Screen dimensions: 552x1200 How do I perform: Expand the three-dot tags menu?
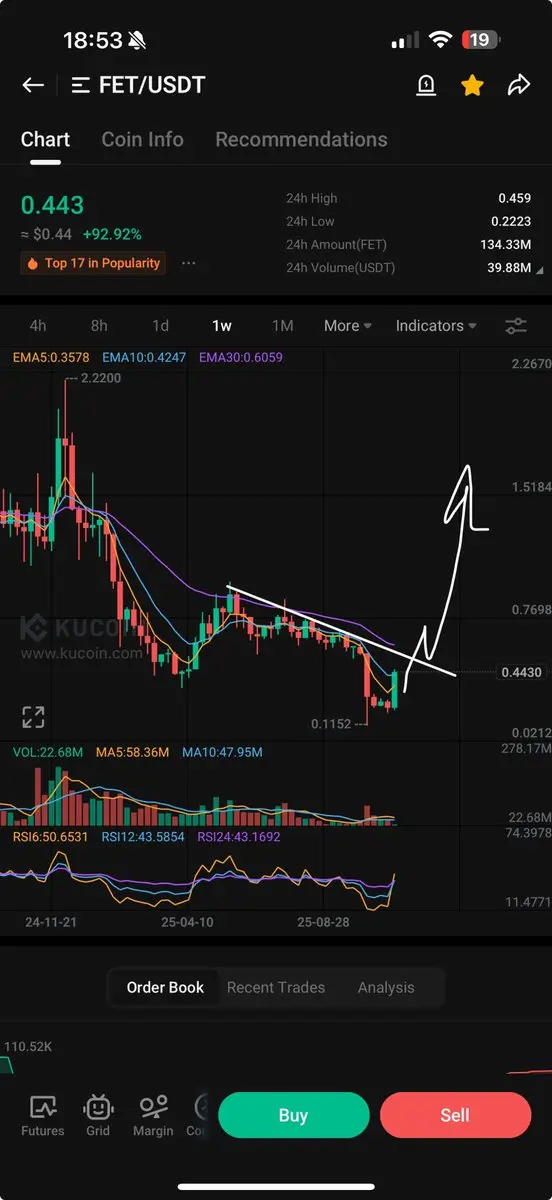189,263
